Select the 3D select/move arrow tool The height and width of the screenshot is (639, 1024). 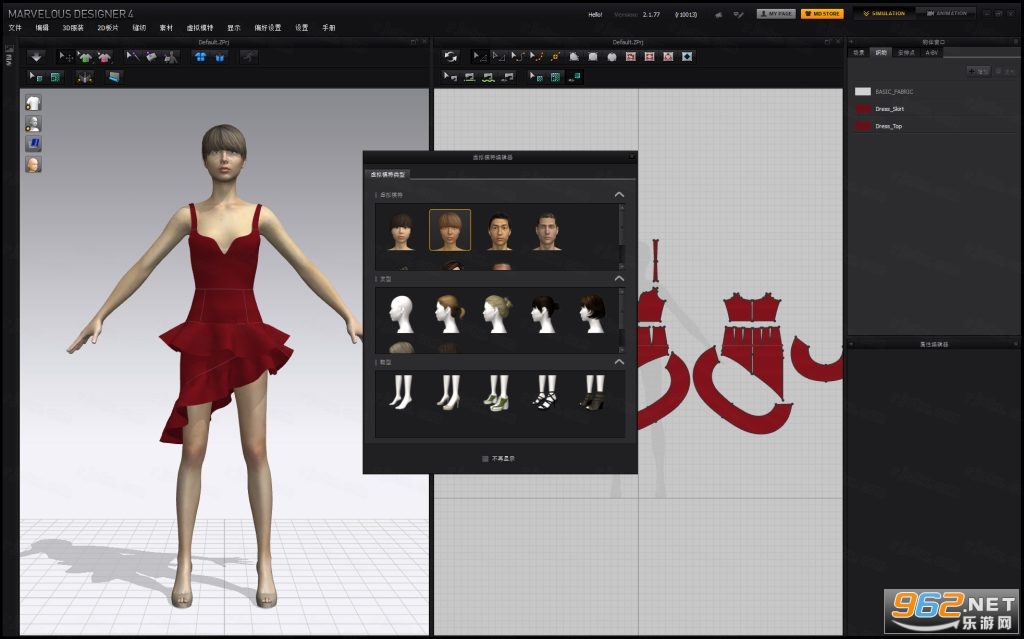pyautogui.click(x=66, y=57)
